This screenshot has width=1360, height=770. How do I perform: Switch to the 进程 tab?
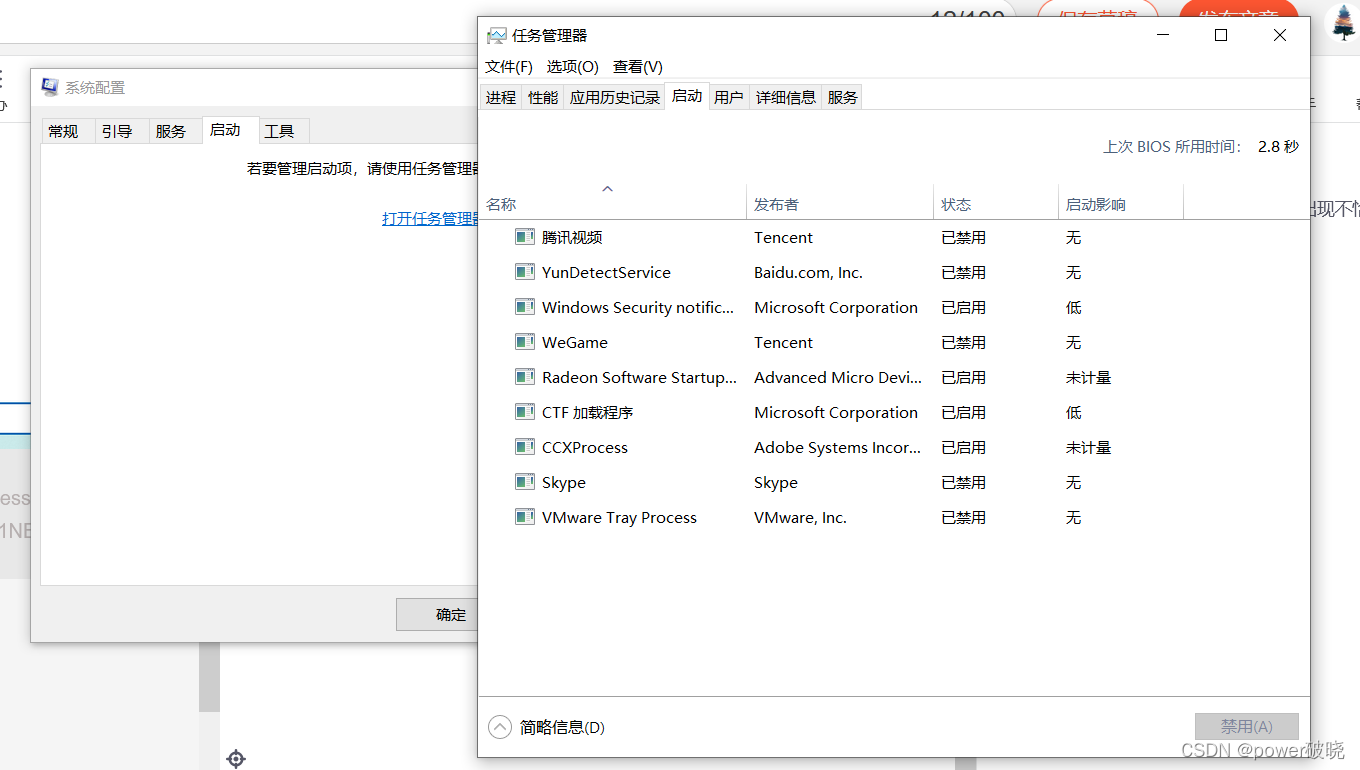501,97
